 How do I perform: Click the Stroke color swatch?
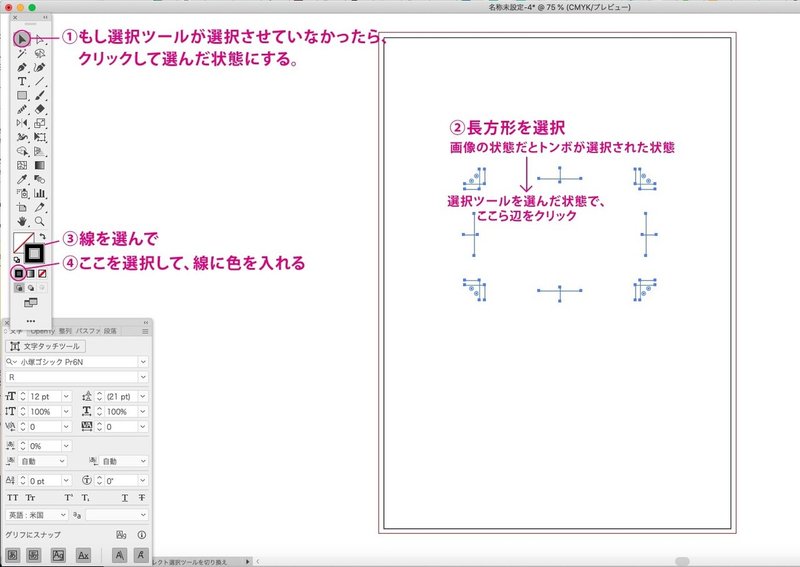pos(35,253)
